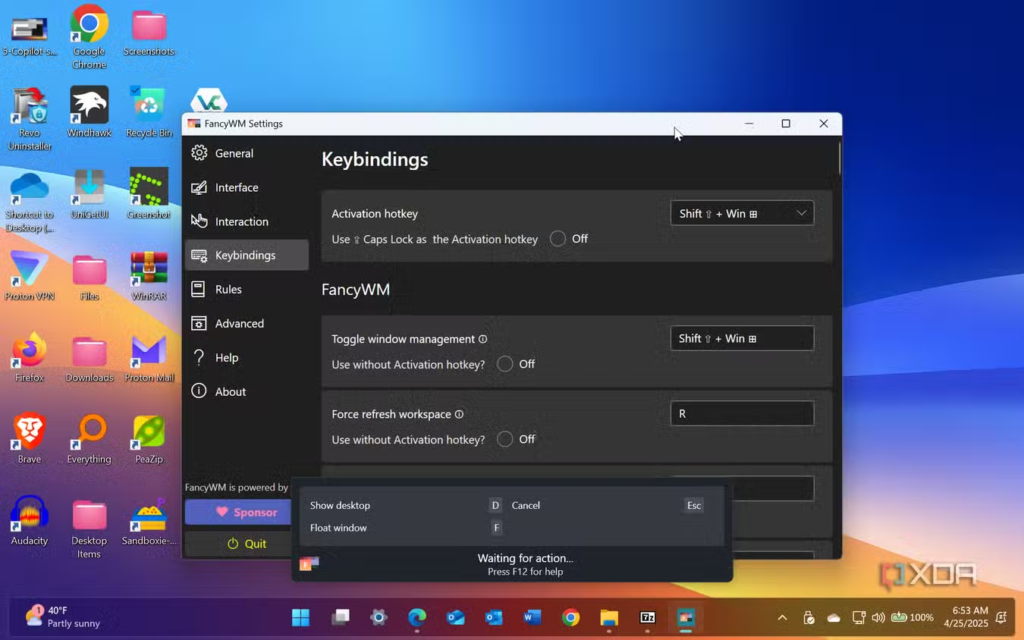The width and height of the screenshot is (1024, 640).
Task: Open PeaZip desktop shortcut
Action: tap(149, 439)
